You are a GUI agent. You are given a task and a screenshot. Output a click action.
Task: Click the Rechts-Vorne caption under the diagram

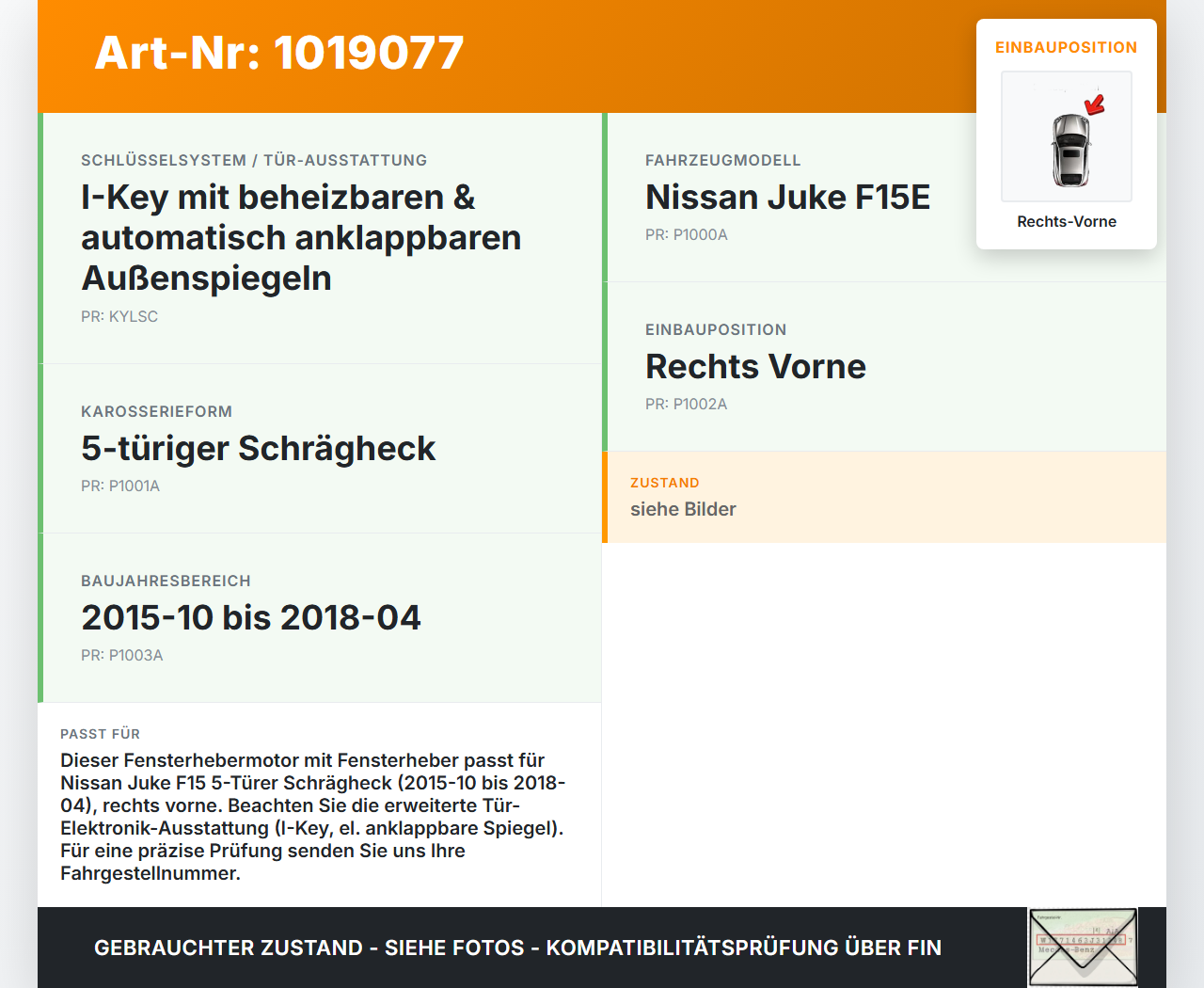(x=1066, y=221)
